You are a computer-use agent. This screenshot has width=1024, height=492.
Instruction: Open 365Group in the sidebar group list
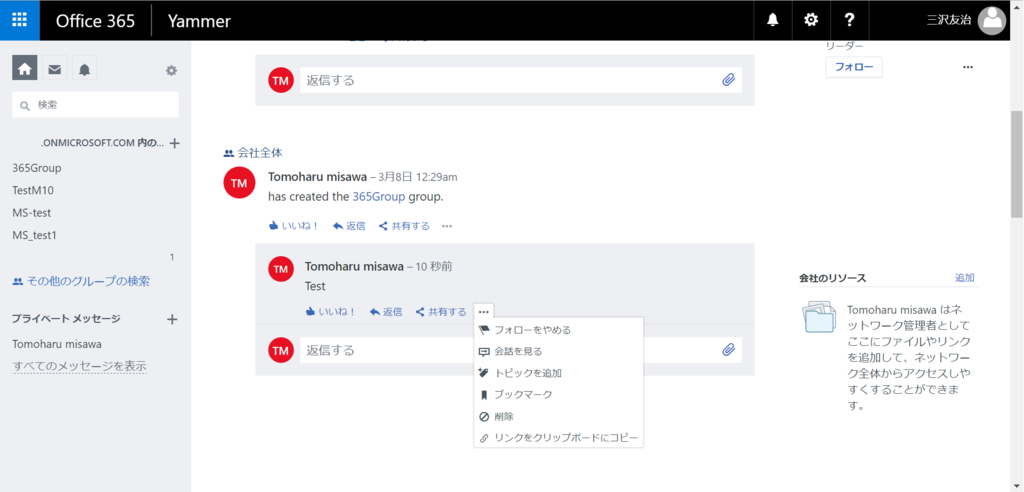[x=37, y=168]
